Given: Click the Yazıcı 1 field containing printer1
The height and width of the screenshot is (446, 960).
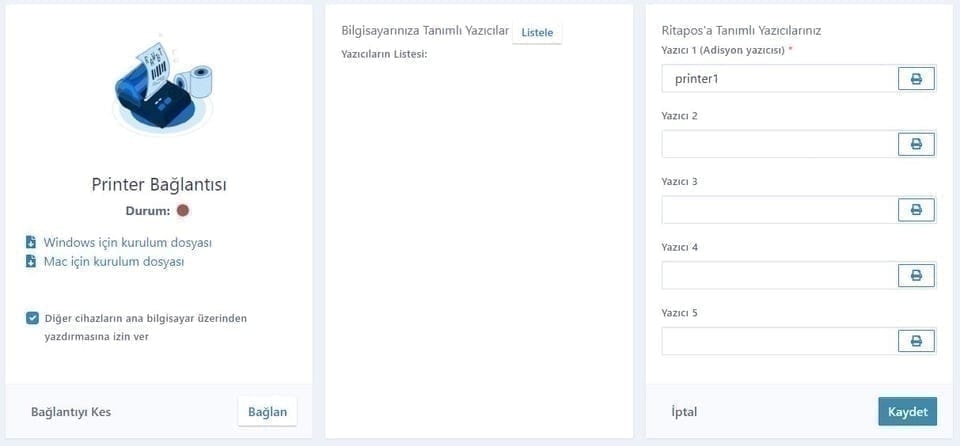Looking at the screenshot, I should (779, 79).
